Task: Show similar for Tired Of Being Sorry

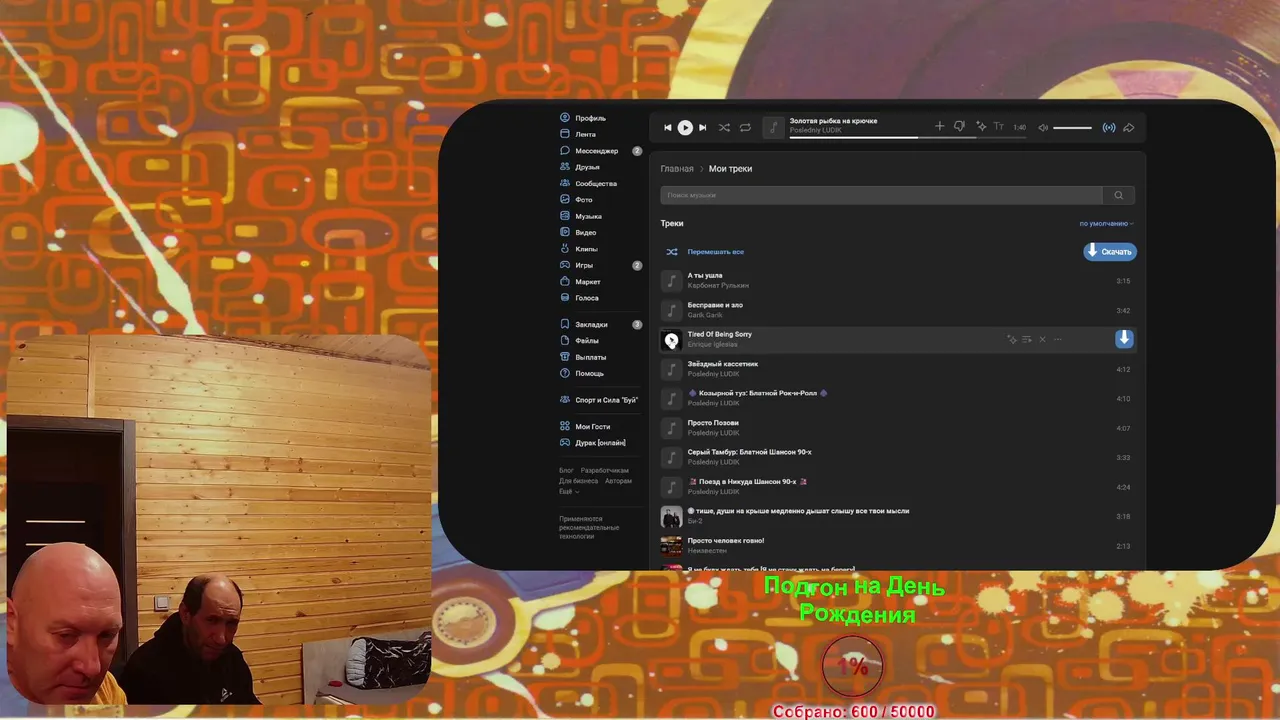Action: 1012,340
